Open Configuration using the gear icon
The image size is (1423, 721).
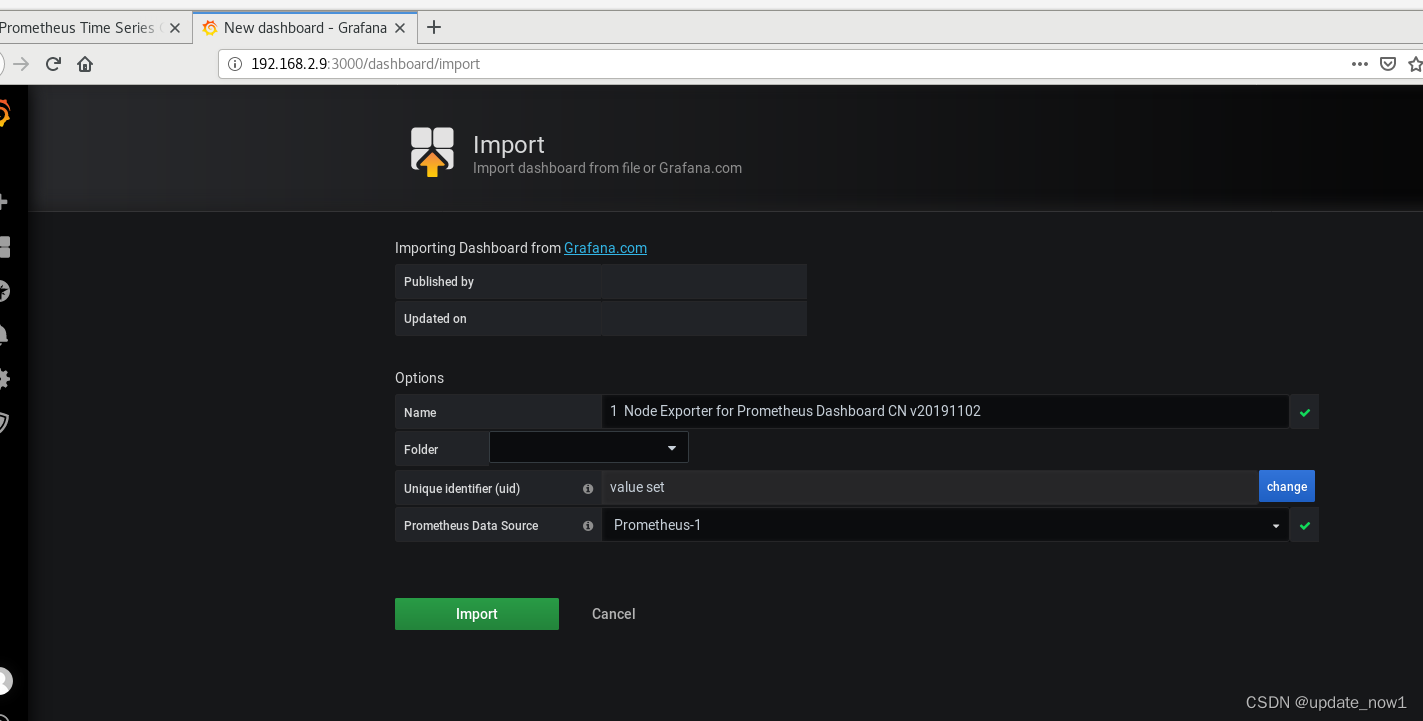[x=4, y=378]
